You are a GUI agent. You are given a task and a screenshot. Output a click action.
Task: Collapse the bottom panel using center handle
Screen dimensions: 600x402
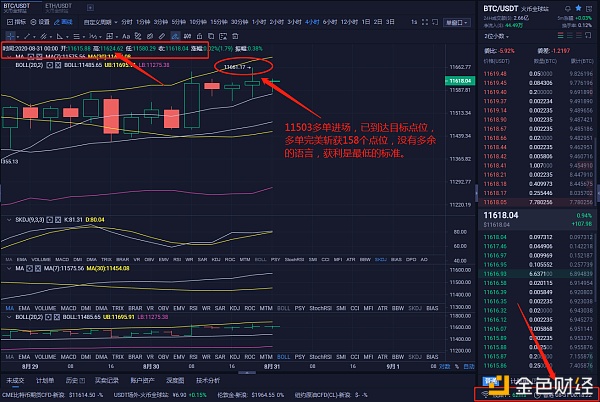[247, 372]
